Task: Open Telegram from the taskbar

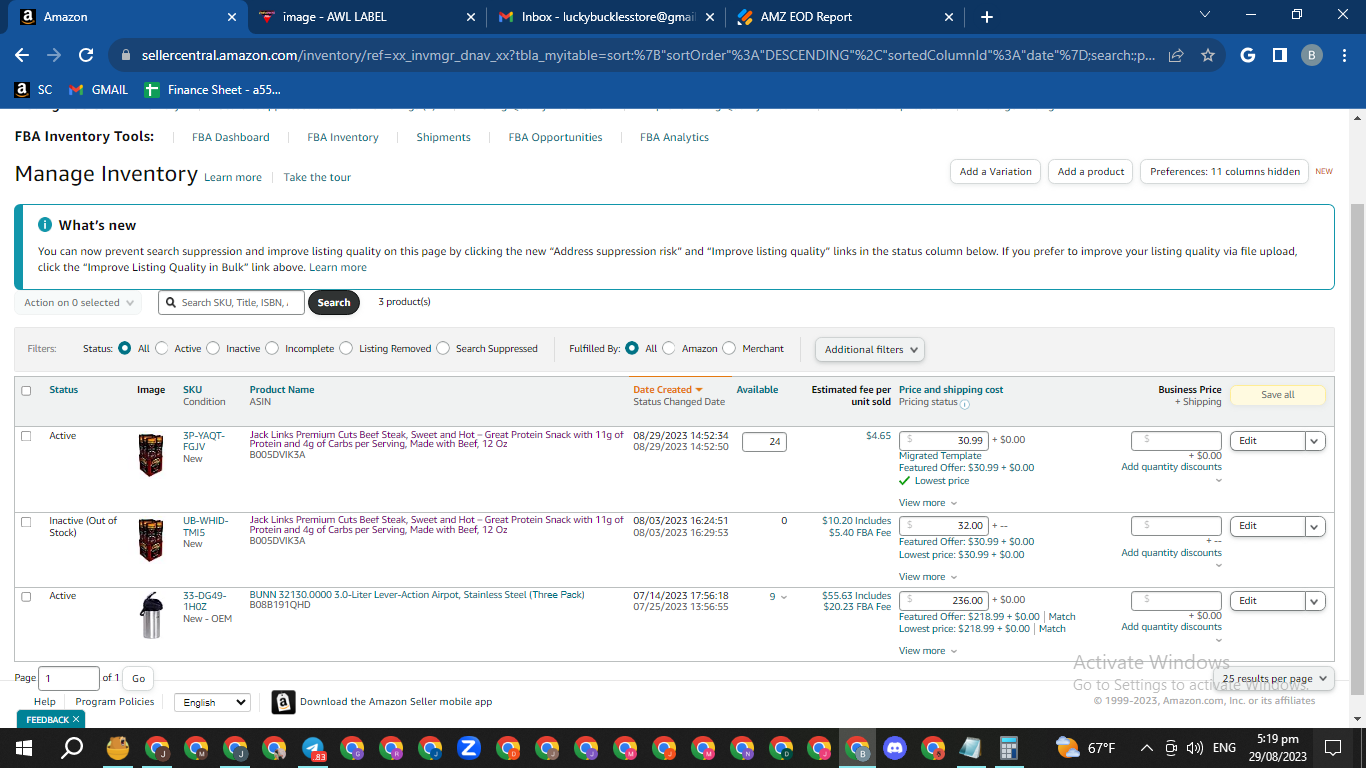Action: click(313, 748)
